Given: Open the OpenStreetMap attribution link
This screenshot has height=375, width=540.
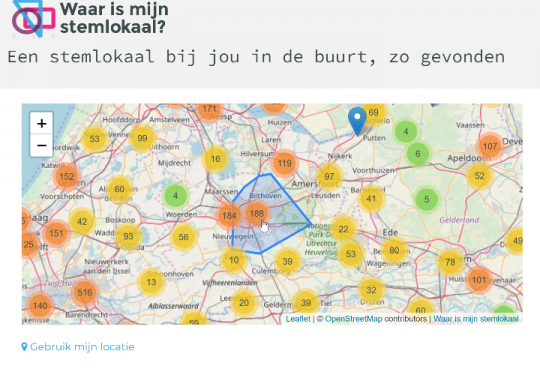Looking at the screenshot, I should [353, 319].
